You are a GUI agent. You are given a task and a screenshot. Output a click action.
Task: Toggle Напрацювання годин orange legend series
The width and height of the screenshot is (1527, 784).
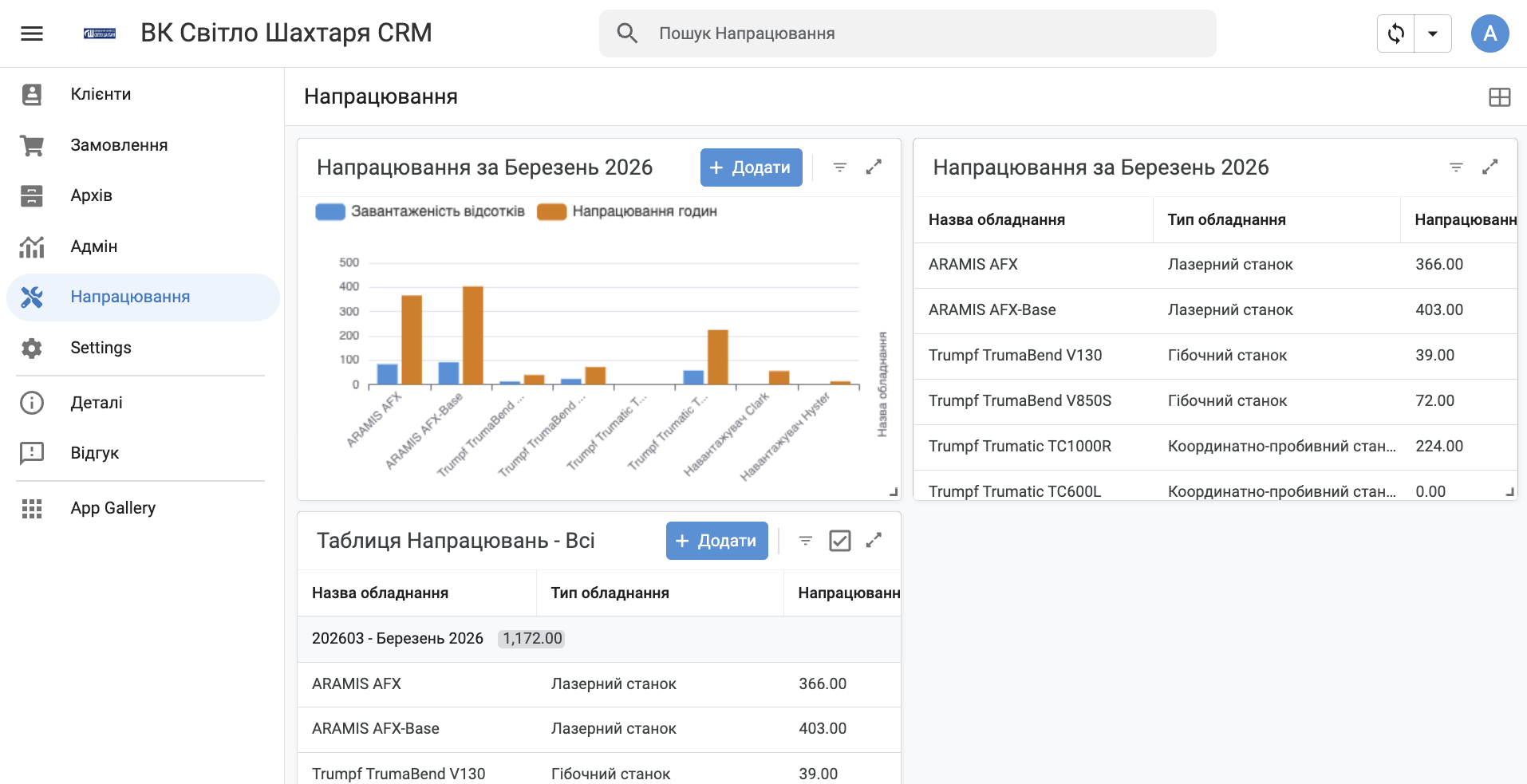click(x=551, y=211)
